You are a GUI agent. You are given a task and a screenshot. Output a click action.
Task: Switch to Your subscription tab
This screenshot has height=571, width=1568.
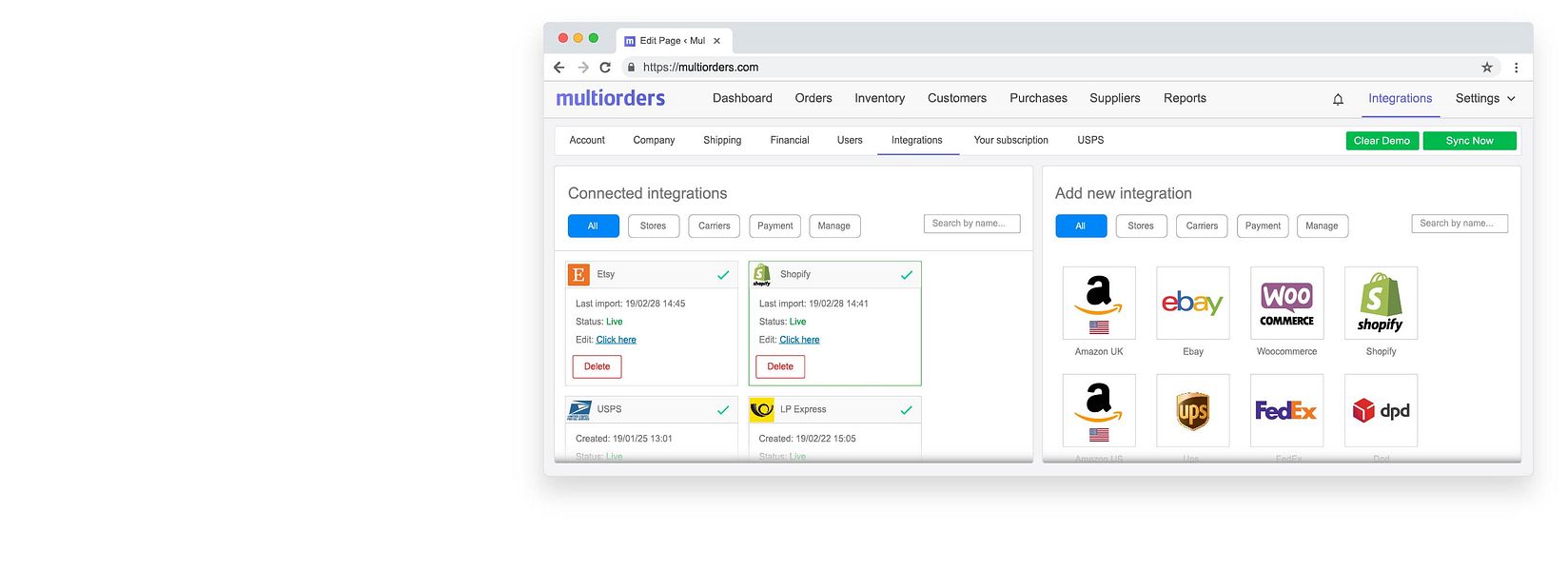pos(1010,140)
